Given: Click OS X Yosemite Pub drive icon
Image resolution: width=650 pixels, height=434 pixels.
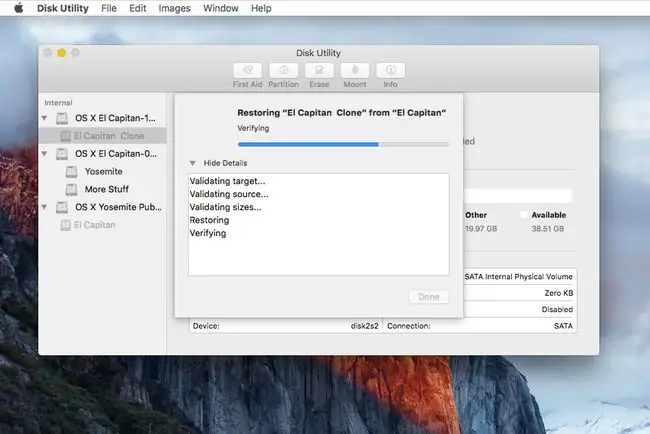Looking at the screenshot, I should [x=62, y=207].
